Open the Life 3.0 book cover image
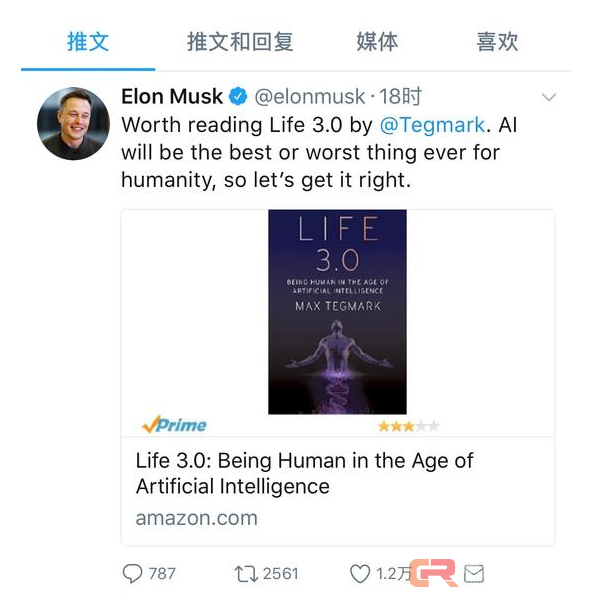The height and width of the screenshot is (606, 603). (x=337, y=312)
